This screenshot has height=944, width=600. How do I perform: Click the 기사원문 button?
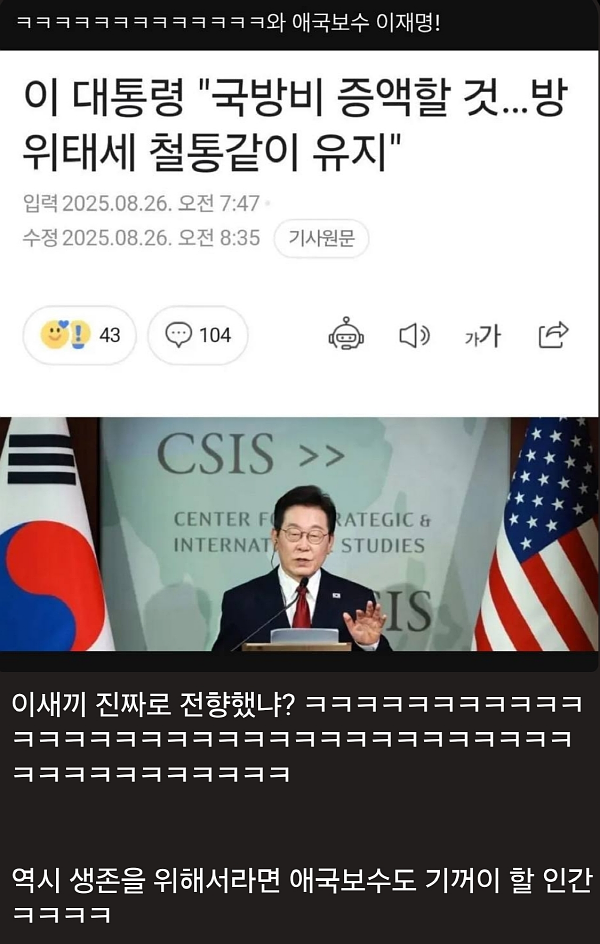321,239
